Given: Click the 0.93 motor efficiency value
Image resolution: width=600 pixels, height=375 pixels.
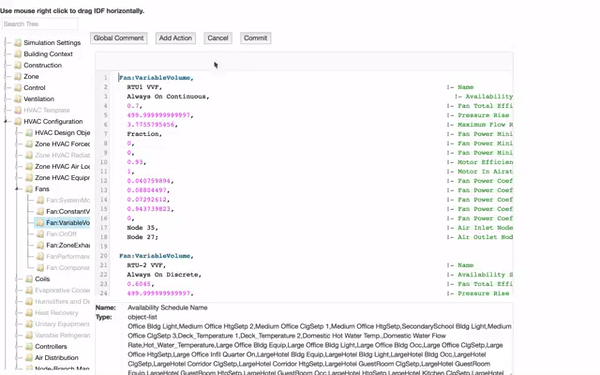Looking at the screenshot, I should pos(136,162).
